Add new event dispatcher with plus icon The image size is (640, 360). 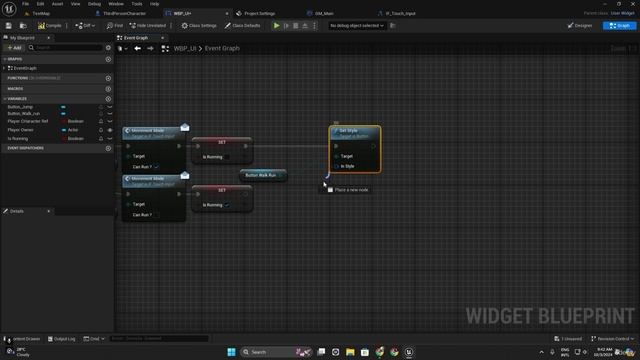tap(108, 148)
